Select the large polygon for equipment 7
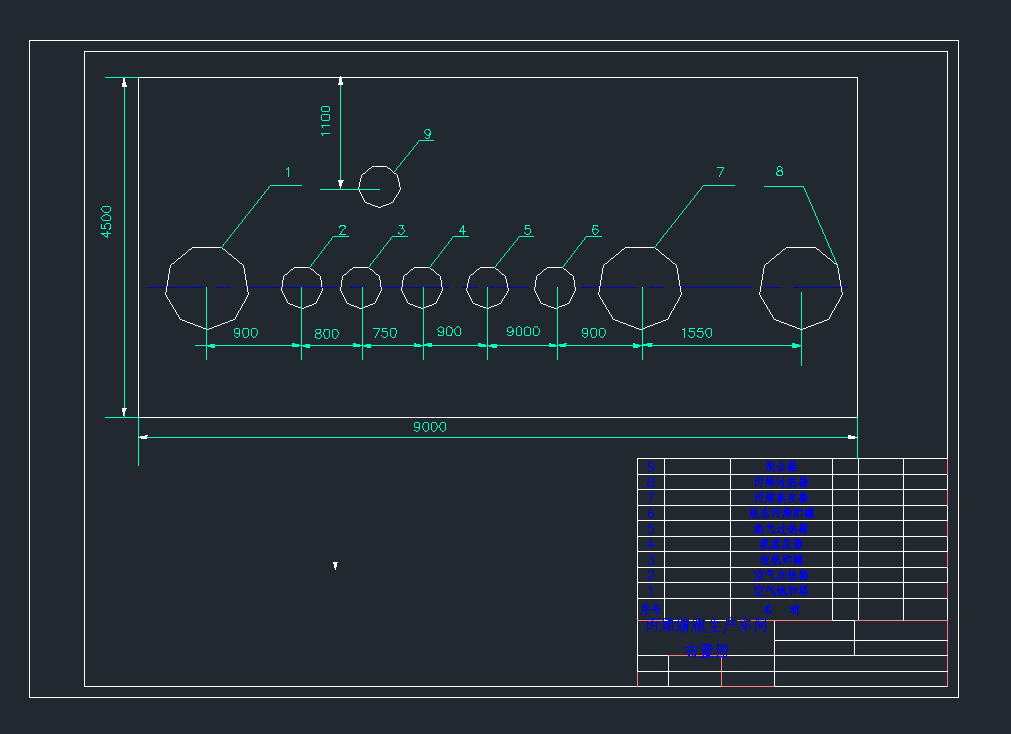Screen dimensions: 1011x734 [x=640, y=288]
